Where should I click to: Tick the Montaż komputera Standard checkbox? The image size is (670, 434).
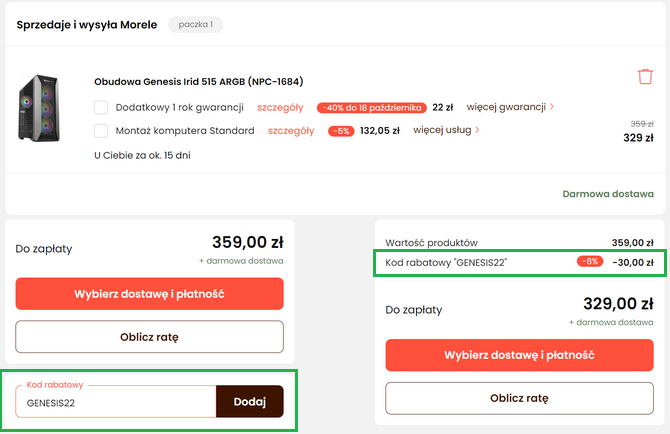click(101, 130)
